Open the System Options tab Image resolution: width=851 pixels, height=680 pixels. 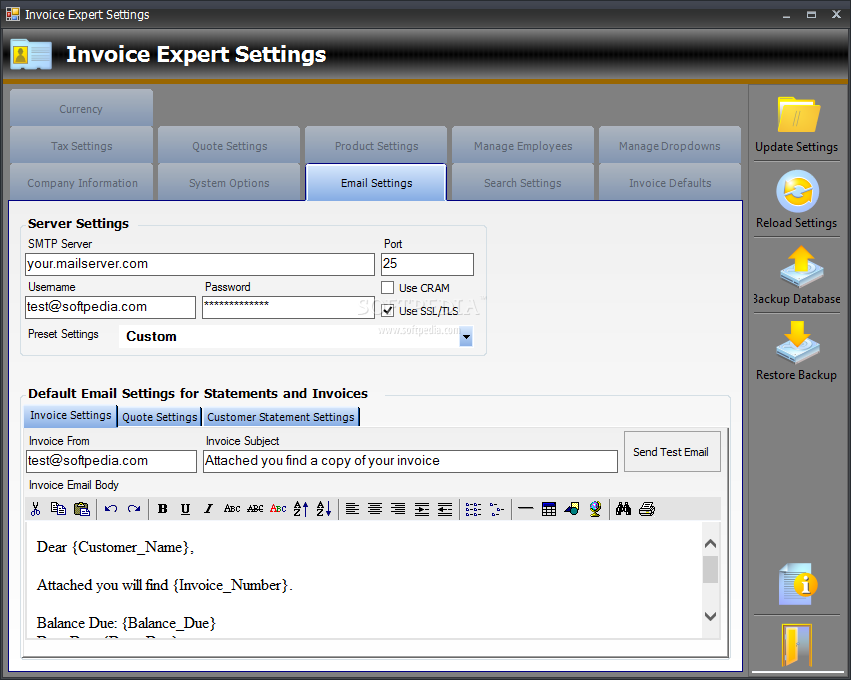click(x=229, y=183)
